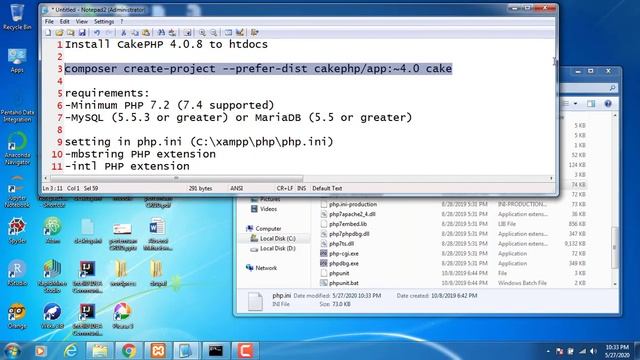Screen dimensions: 640x360
Task: Open Explorer change-view dropdown arrow
Action: click(576, 104)
